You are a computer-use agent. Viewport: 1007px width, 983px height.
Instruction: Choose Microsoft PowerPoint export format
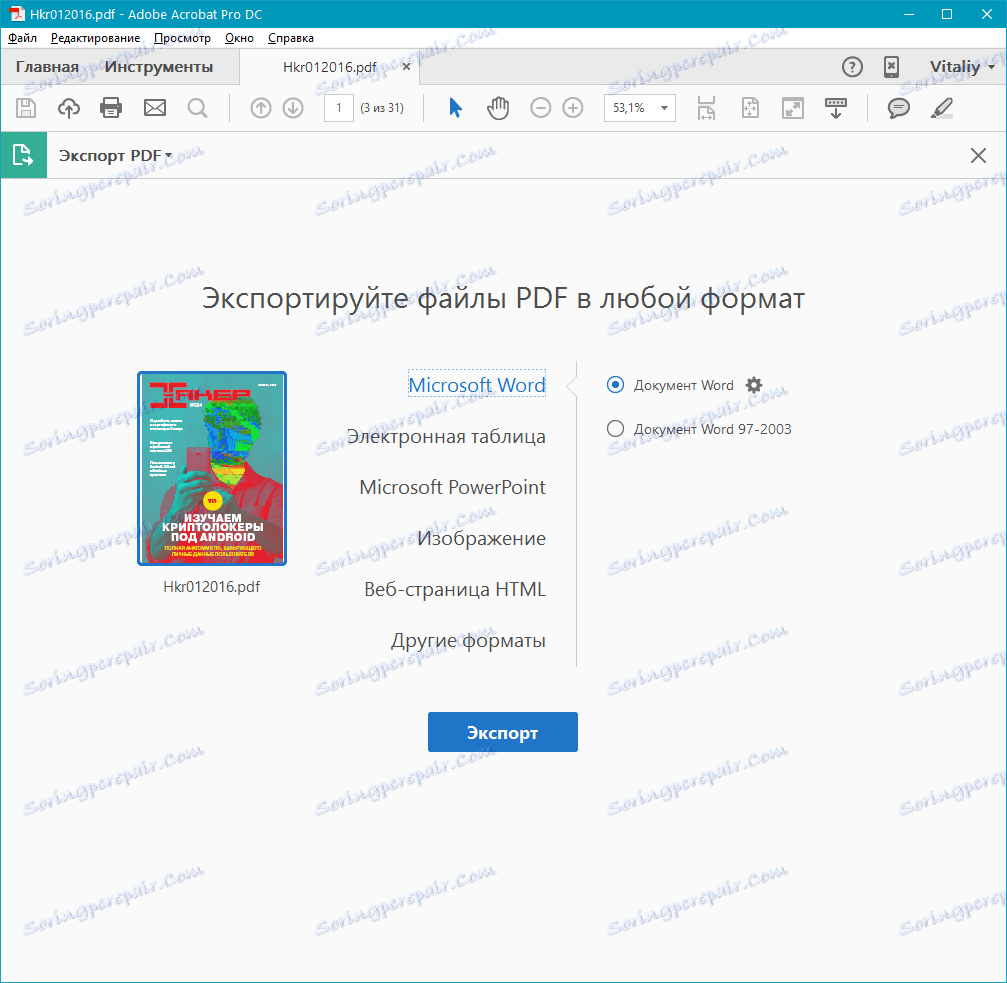(x=453, y=487)
